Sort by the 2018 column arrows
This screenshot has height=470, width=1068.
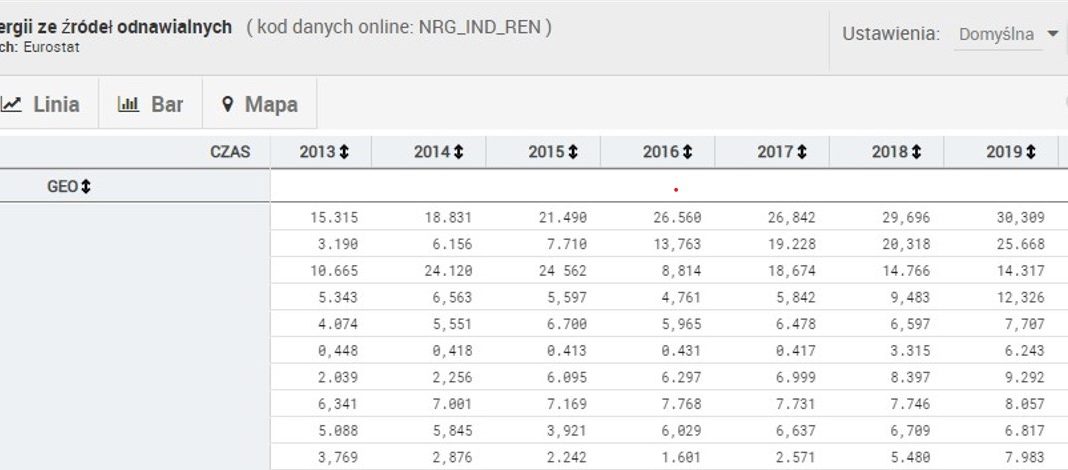coord(916,153)
